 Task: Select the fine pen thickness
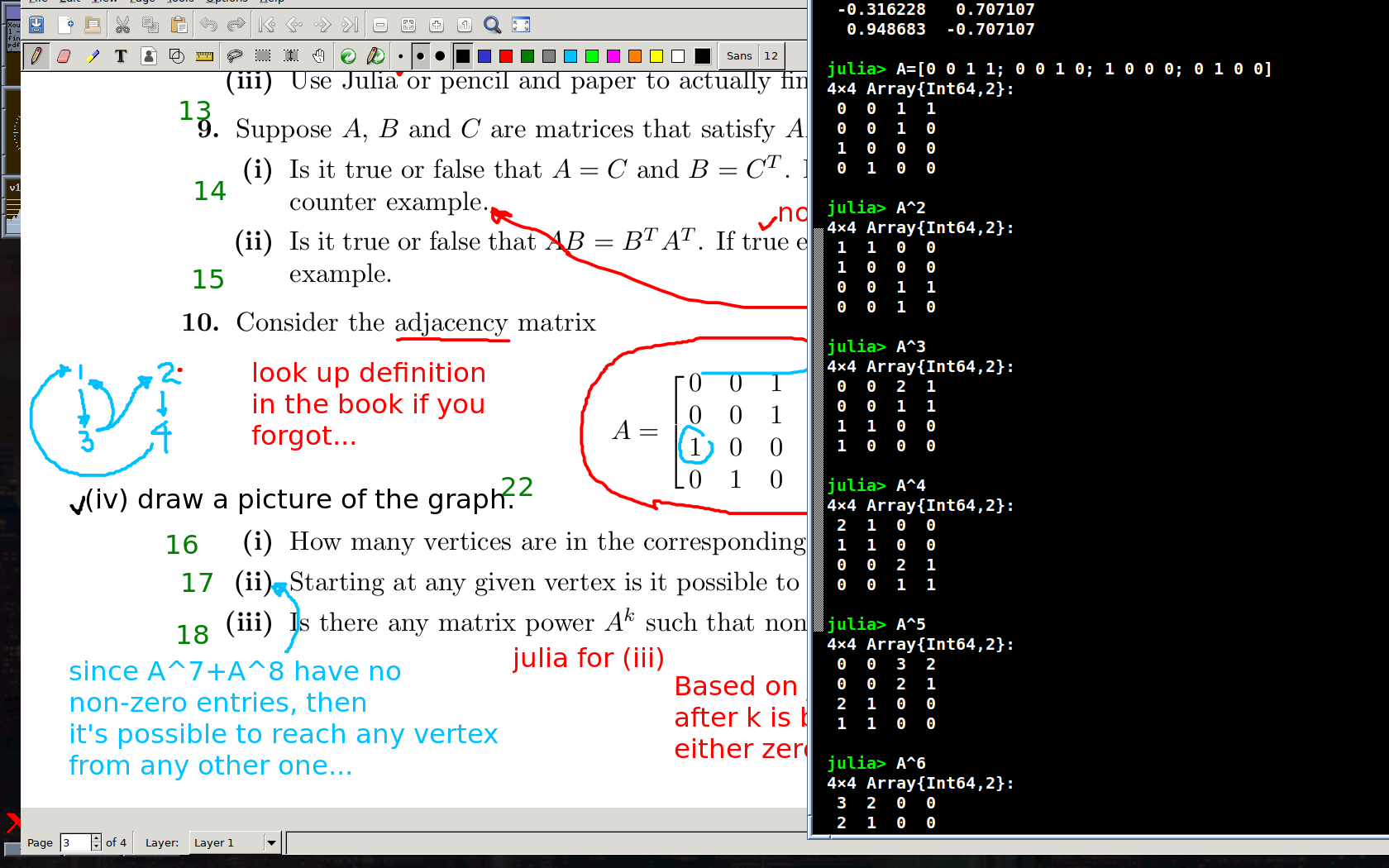[401, 56]
